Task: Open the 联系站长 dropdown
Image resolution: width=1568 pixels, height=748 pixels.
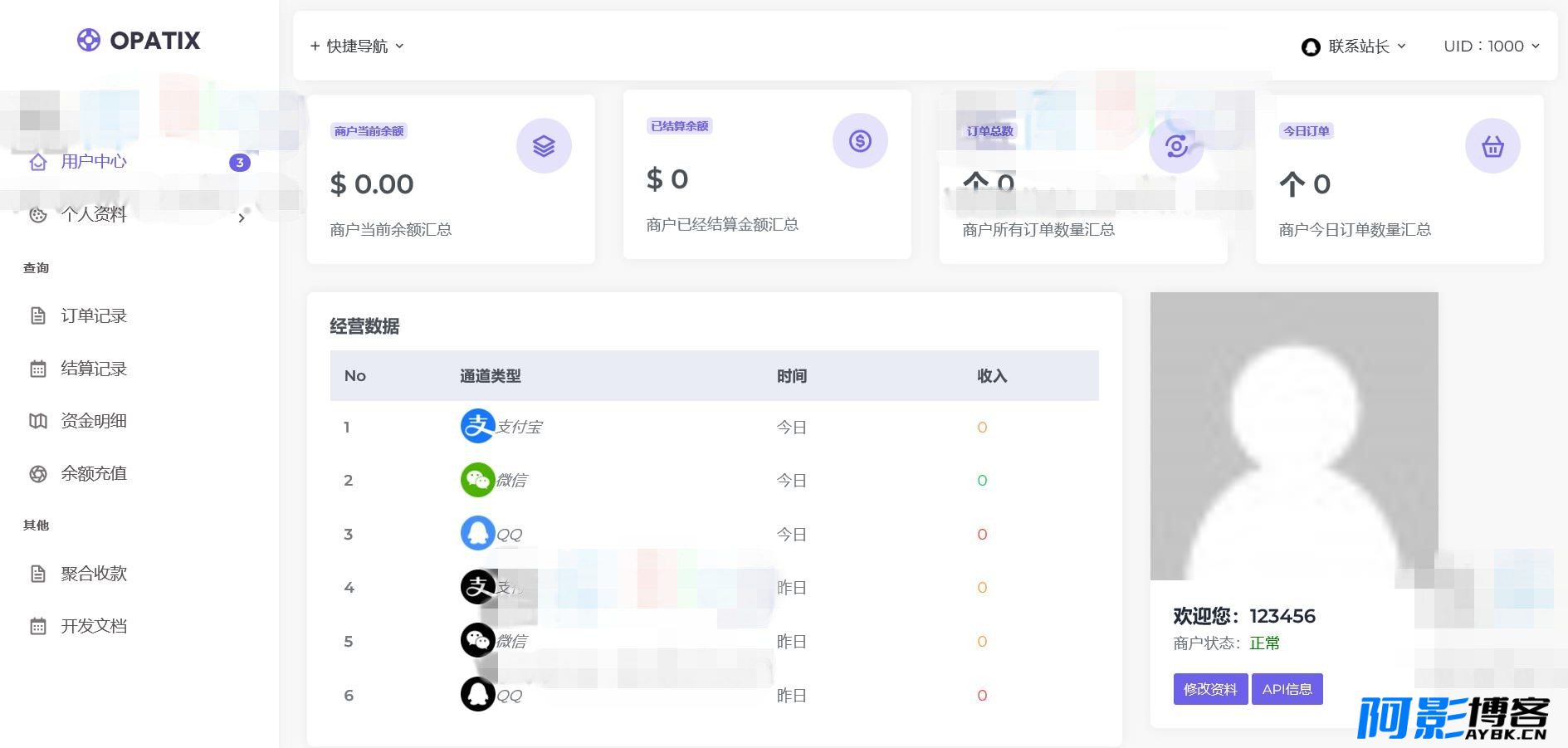Action: point(1354,46)
